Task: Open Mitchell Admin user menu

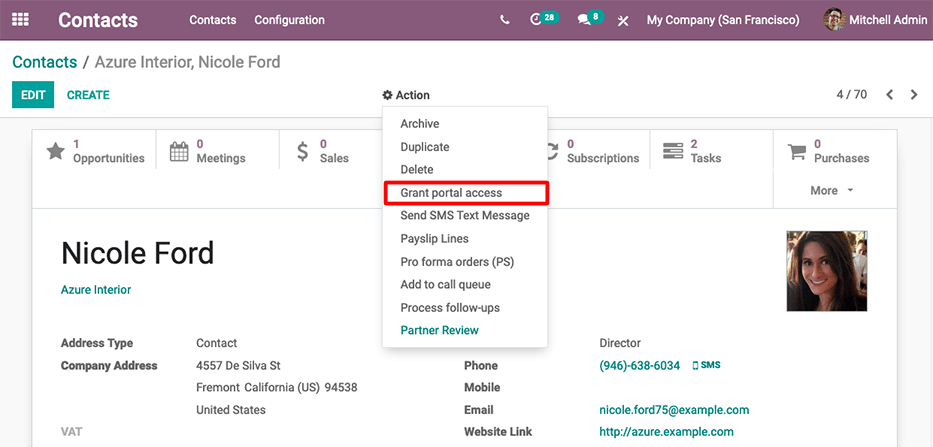Action: pos(872,20)
